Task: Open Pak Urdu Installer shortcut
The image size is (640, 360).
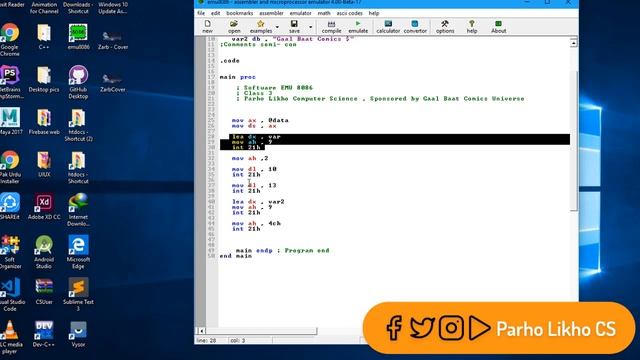Action: point(10,167)
